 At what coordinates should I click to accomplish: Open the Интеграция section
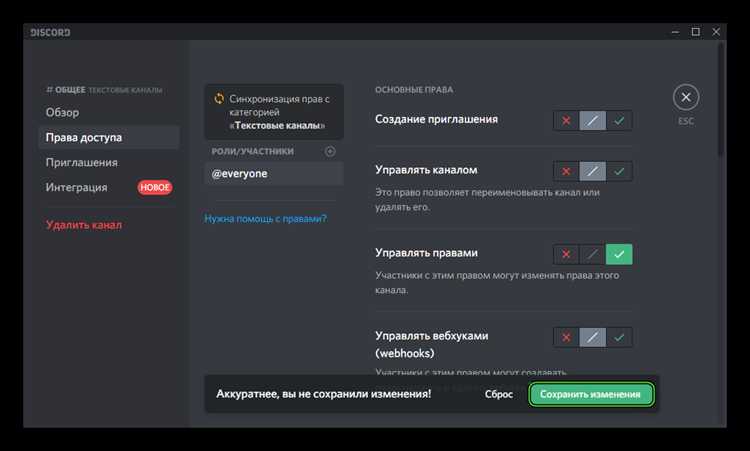pos(109,187)
